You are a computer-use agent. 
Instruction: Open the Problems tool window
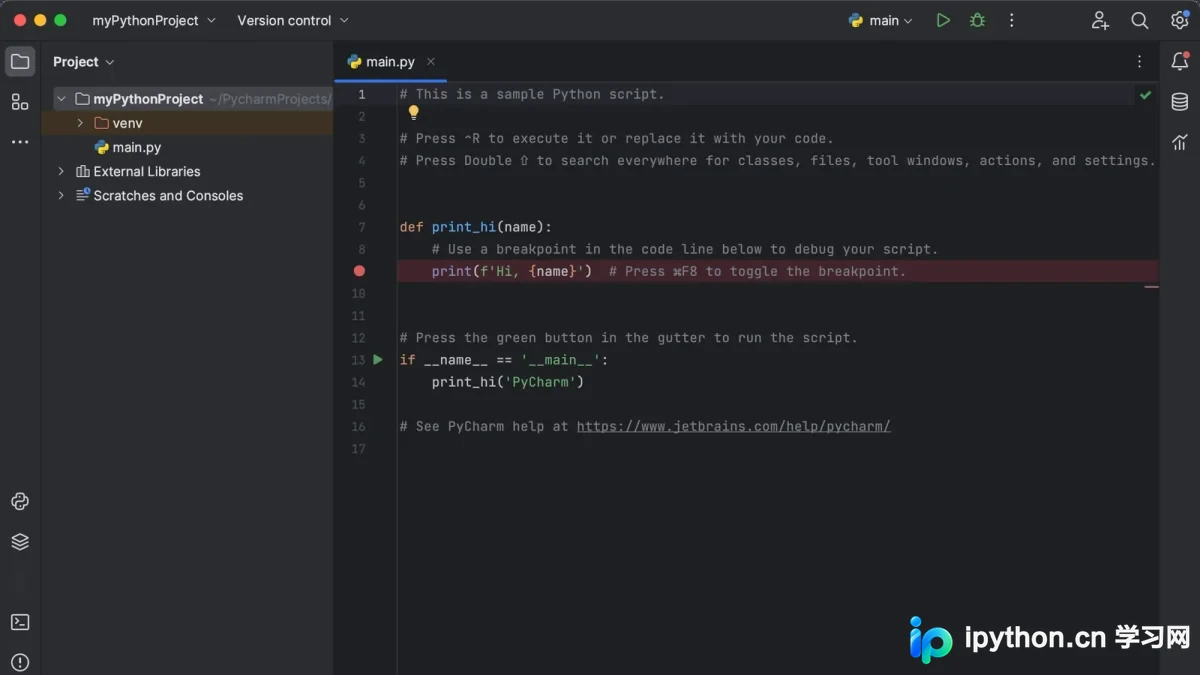tap(20, 662)
